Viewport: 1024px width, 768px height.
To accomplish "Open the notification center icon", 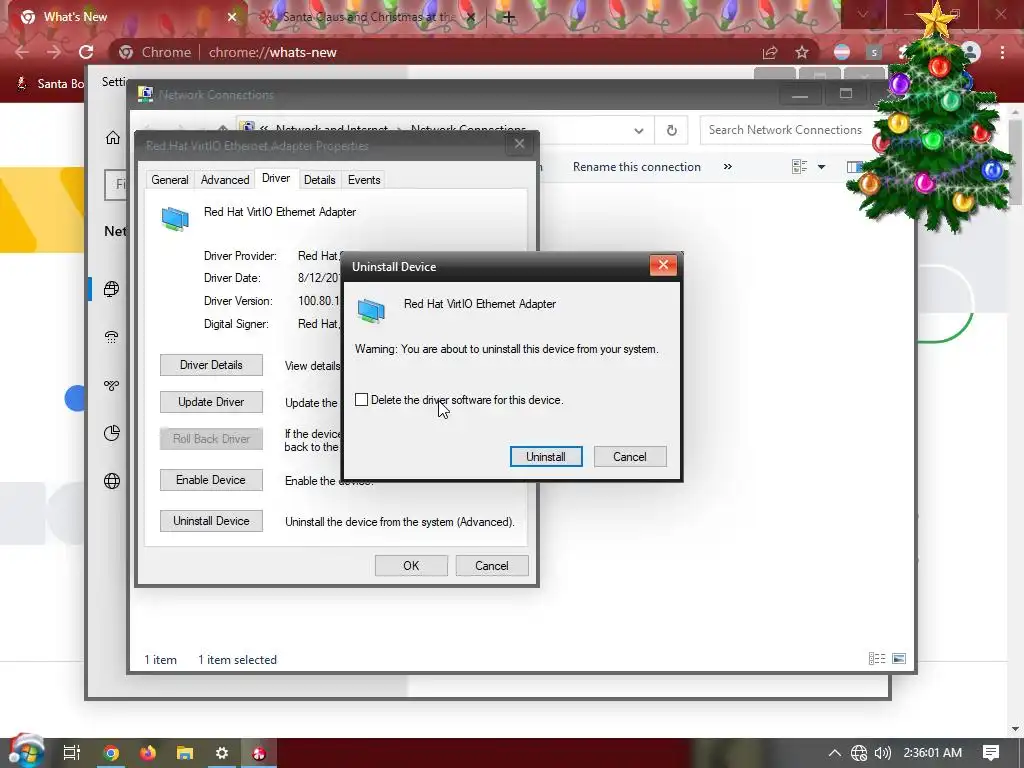I will pos(991,753).
